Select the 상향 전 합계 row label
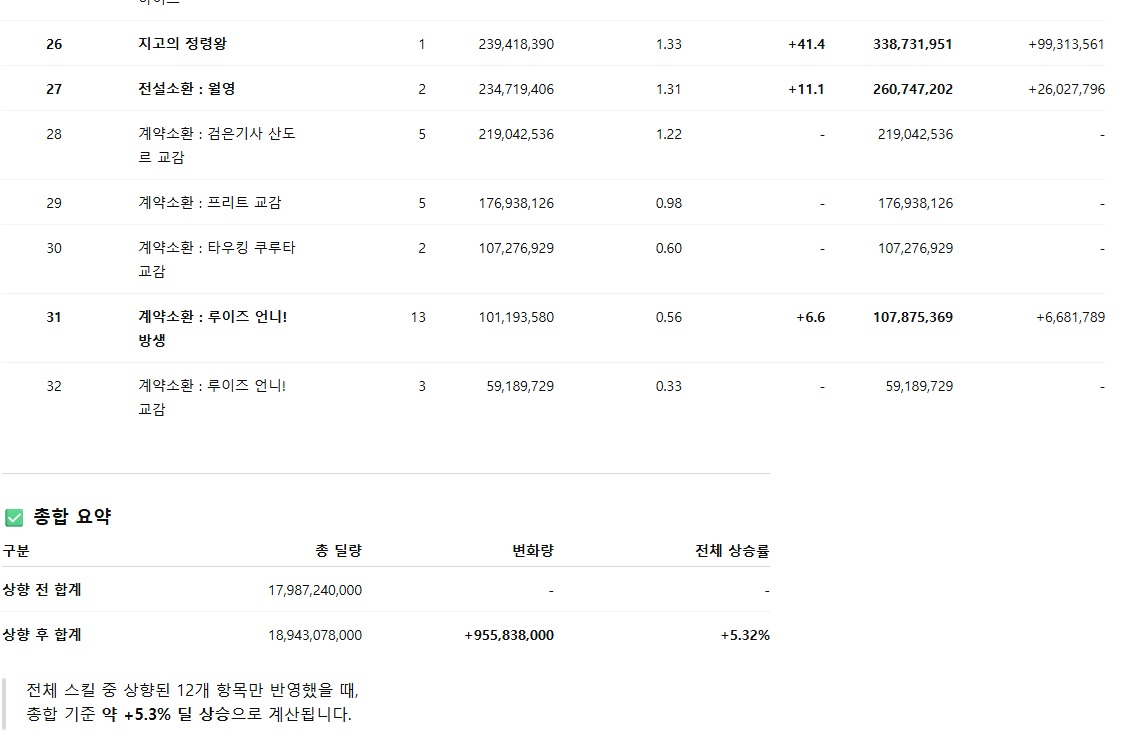1134x733 pixels. [x=42, y=590]
